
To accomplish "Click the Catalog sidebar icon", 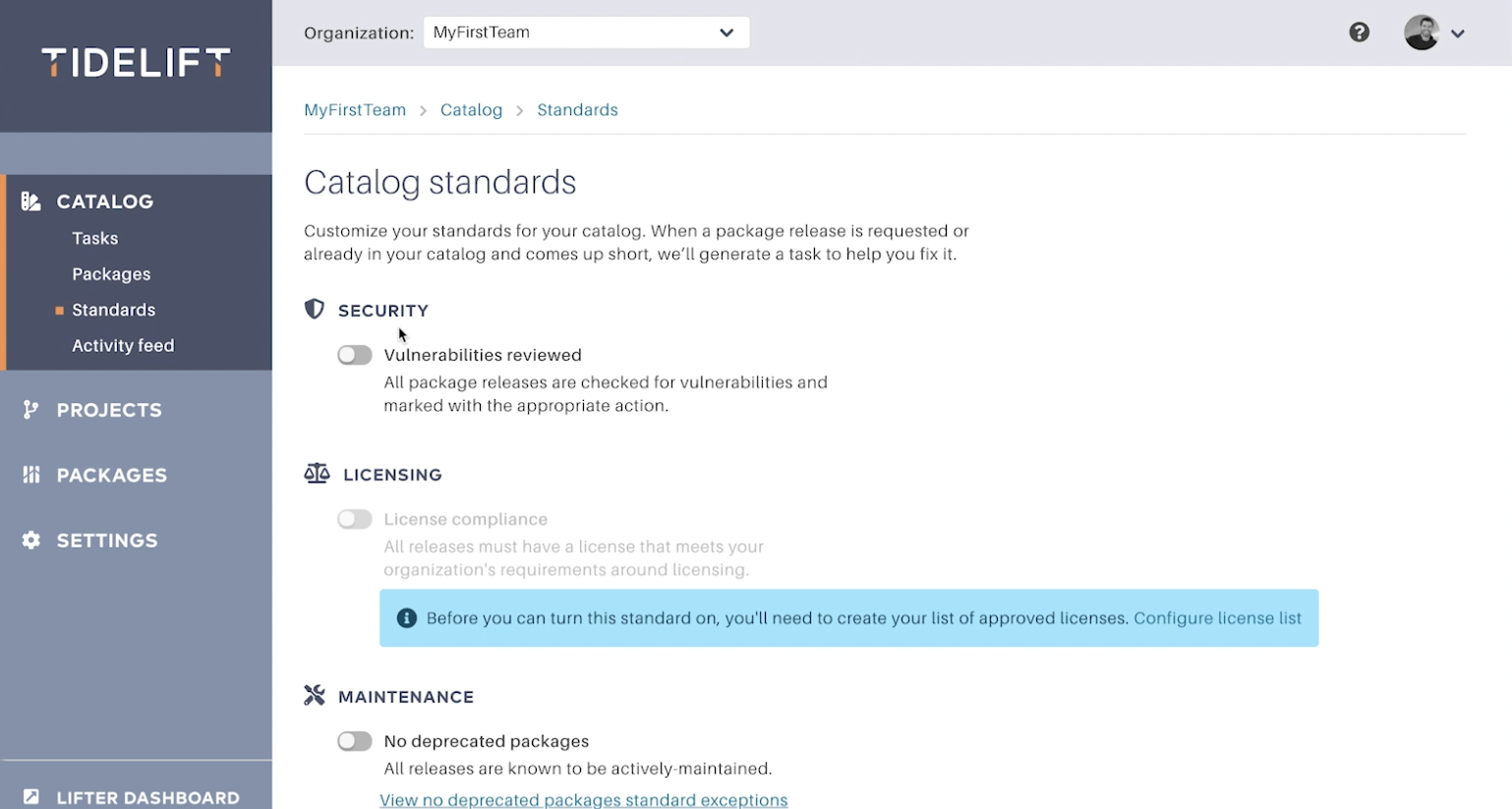I will 31,202.
